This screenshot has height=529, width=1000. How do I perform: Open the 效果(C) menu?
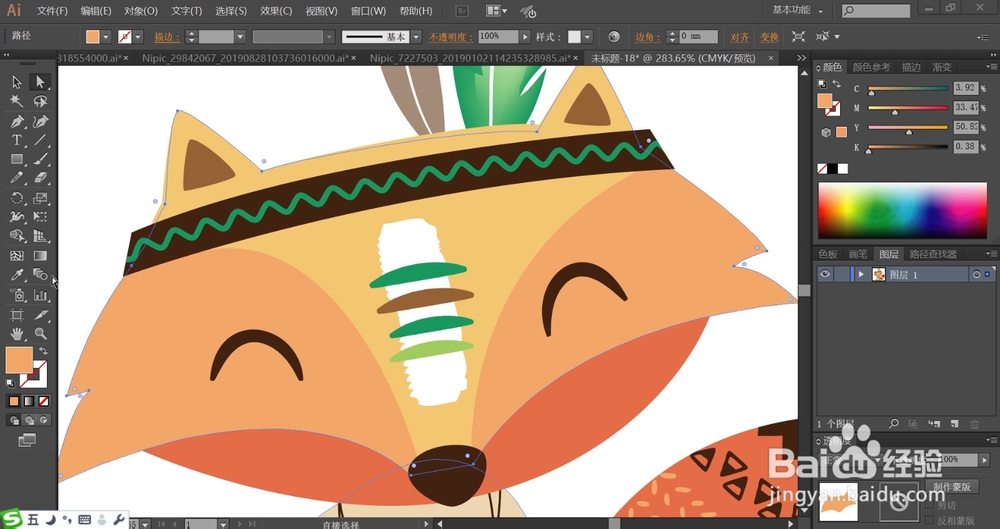(276, 11)
